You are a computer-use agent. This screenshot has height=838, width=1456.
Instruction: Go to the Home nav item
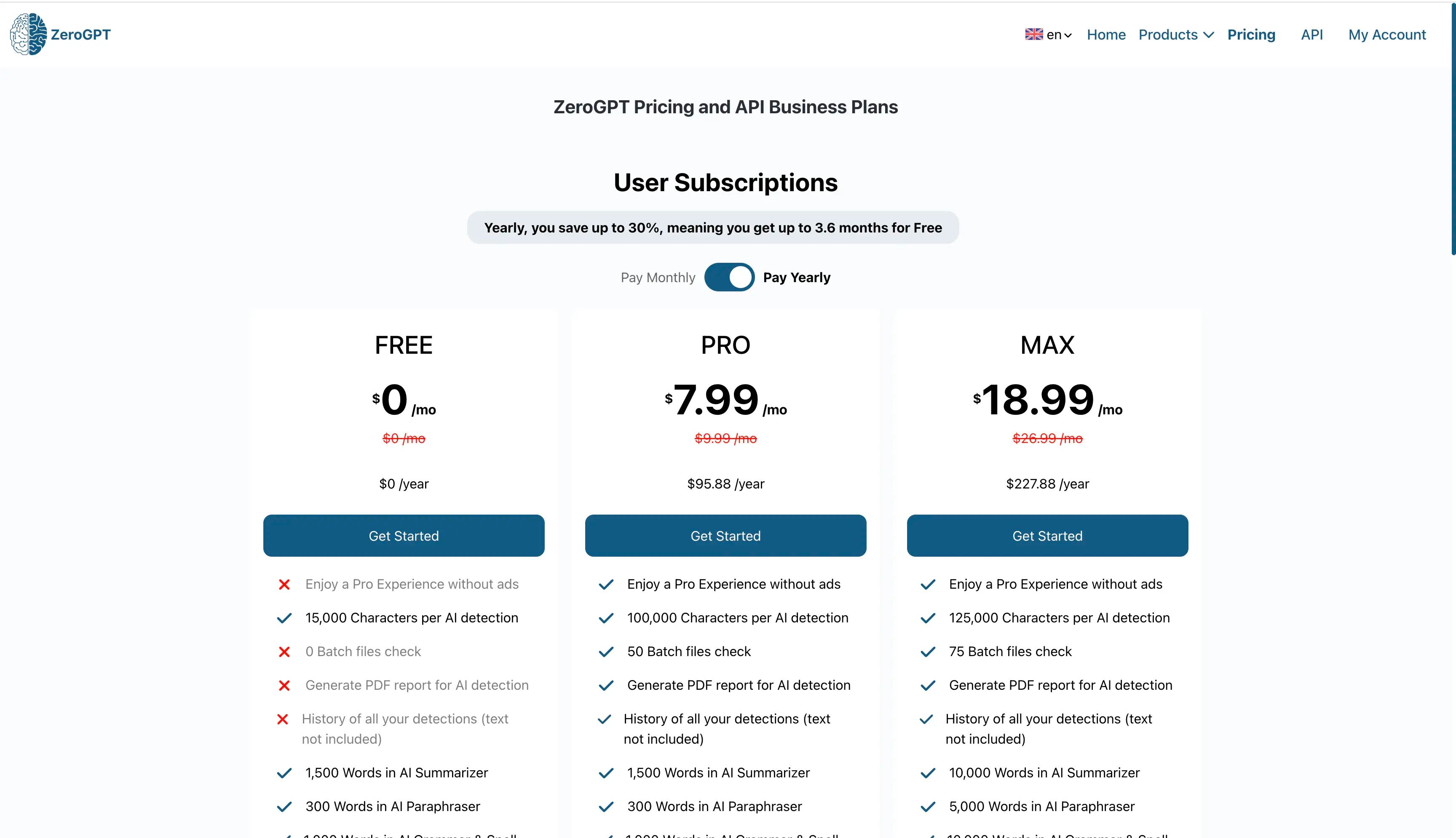(1105, 35)
